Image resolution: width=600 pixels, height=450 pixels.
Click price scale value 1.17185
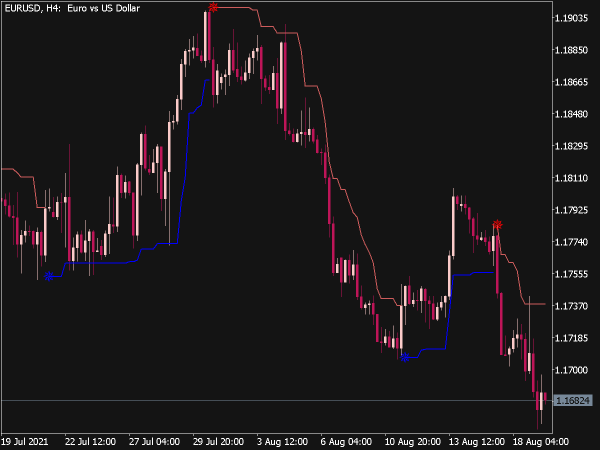tap(571, 338)
